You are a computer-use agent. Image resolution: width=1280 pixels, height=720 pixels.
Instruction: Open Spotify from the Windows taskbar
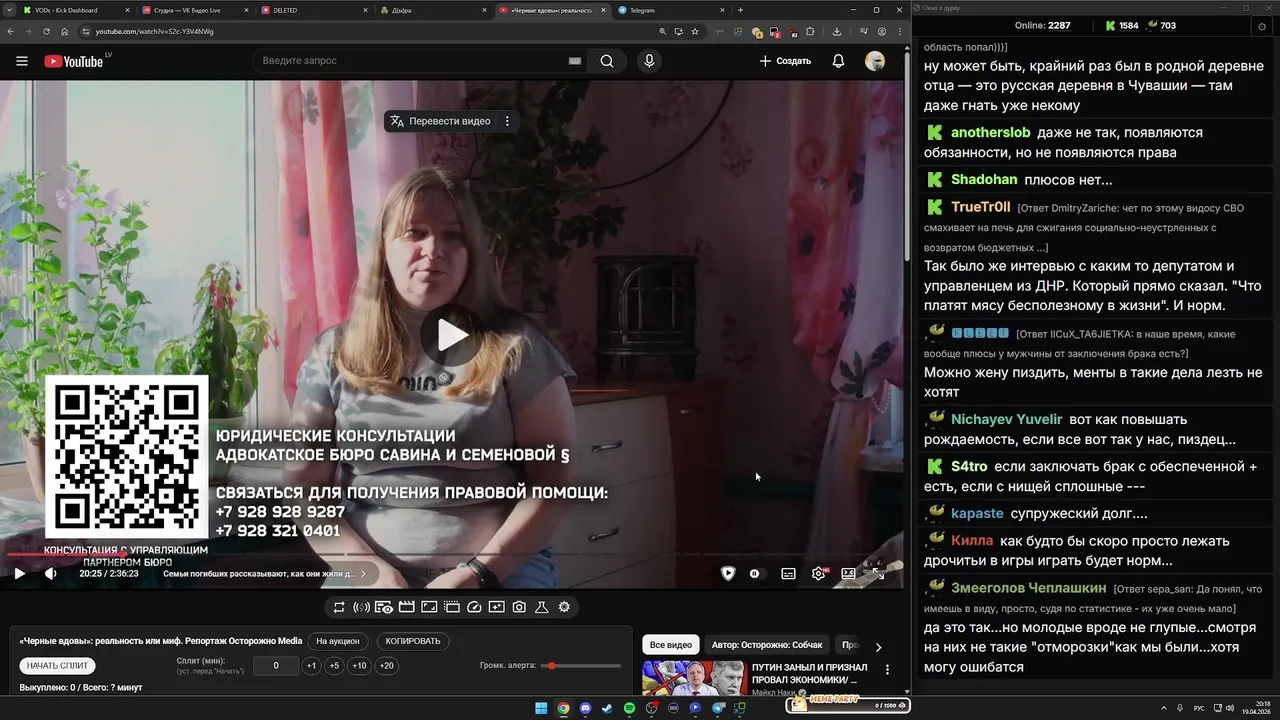pyautogui.click(x=629, y=708)
